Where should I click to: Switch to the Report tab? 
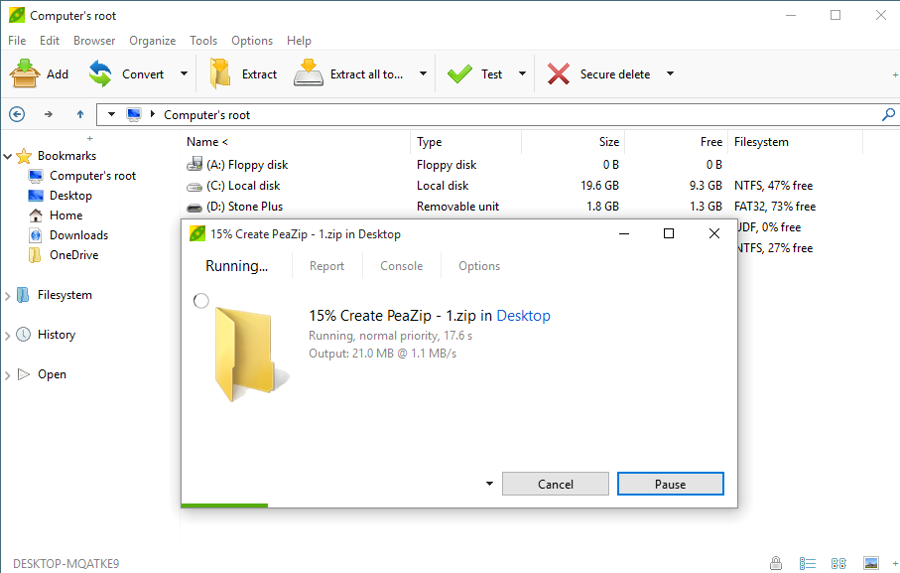coord(327,266)
